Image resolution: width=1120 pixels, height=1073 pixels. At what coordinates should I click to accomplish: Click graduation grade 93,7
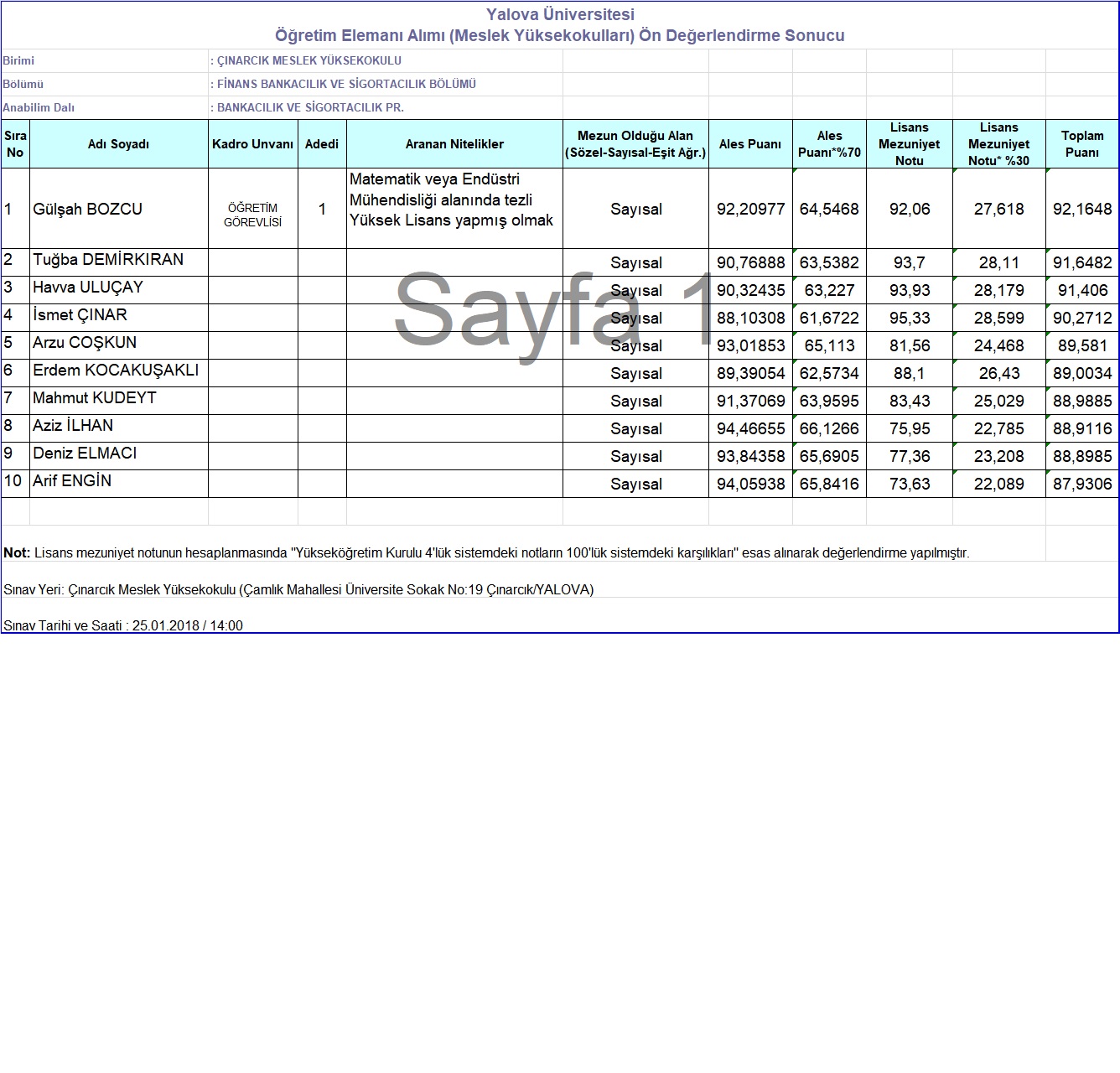click(x=910, y=262)
